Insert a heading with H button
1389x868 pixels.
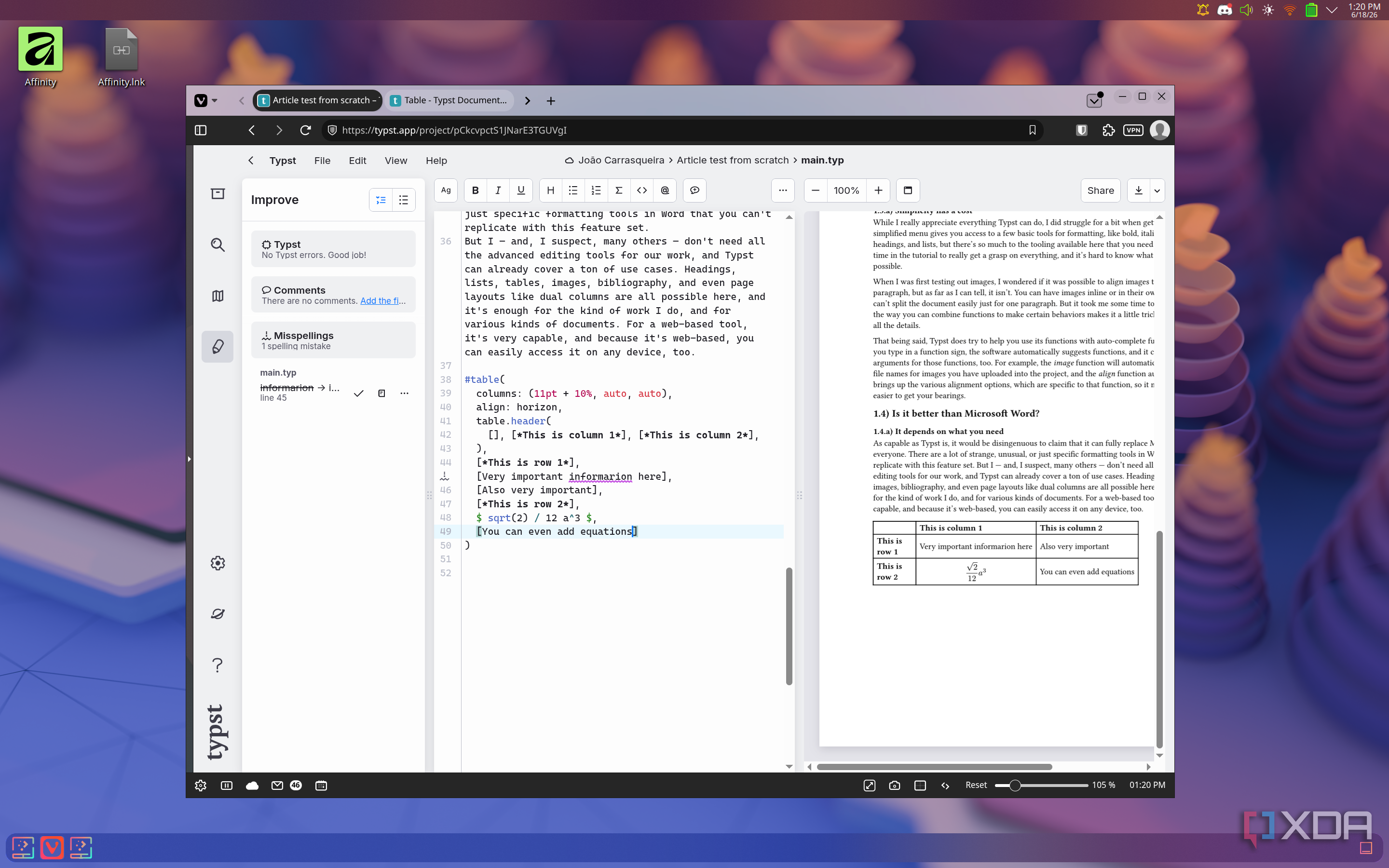[x=550, y=190]
